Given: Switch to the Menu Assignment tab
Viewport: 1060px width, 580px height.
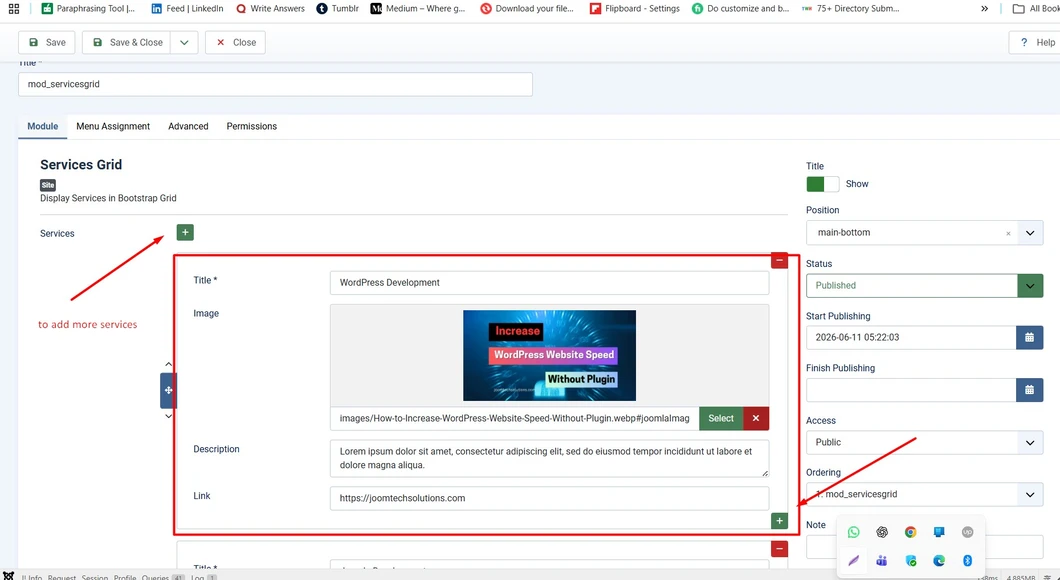Looking at the screenshot, I should (x=113, y=126).
